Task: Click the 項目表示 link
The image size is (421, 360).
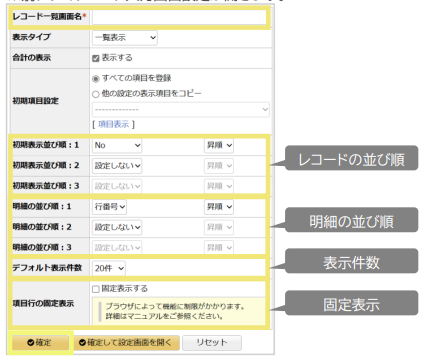Action: tap(114, 124)
